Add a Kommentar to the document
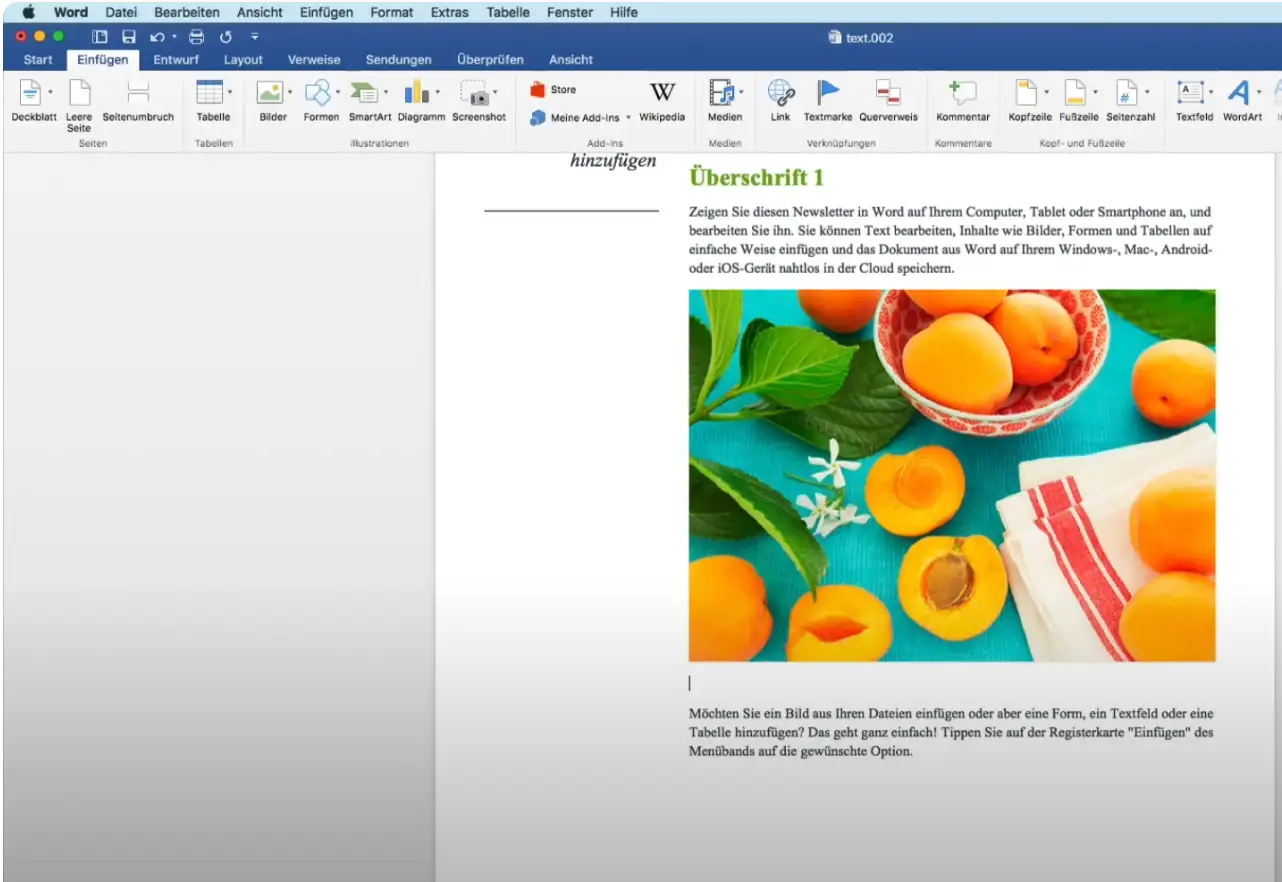The image size is (1282, 882). coord(962,94)
